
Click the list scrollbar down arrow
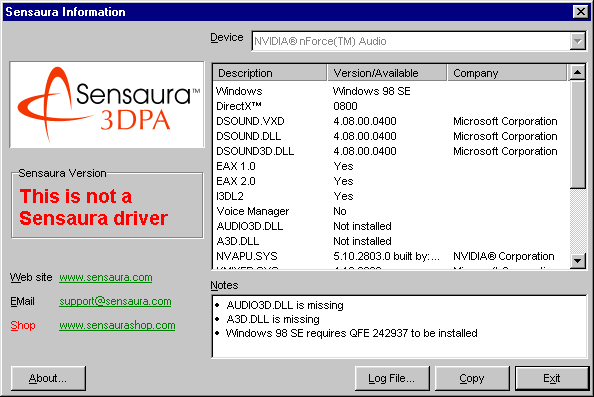click(578, 261)
